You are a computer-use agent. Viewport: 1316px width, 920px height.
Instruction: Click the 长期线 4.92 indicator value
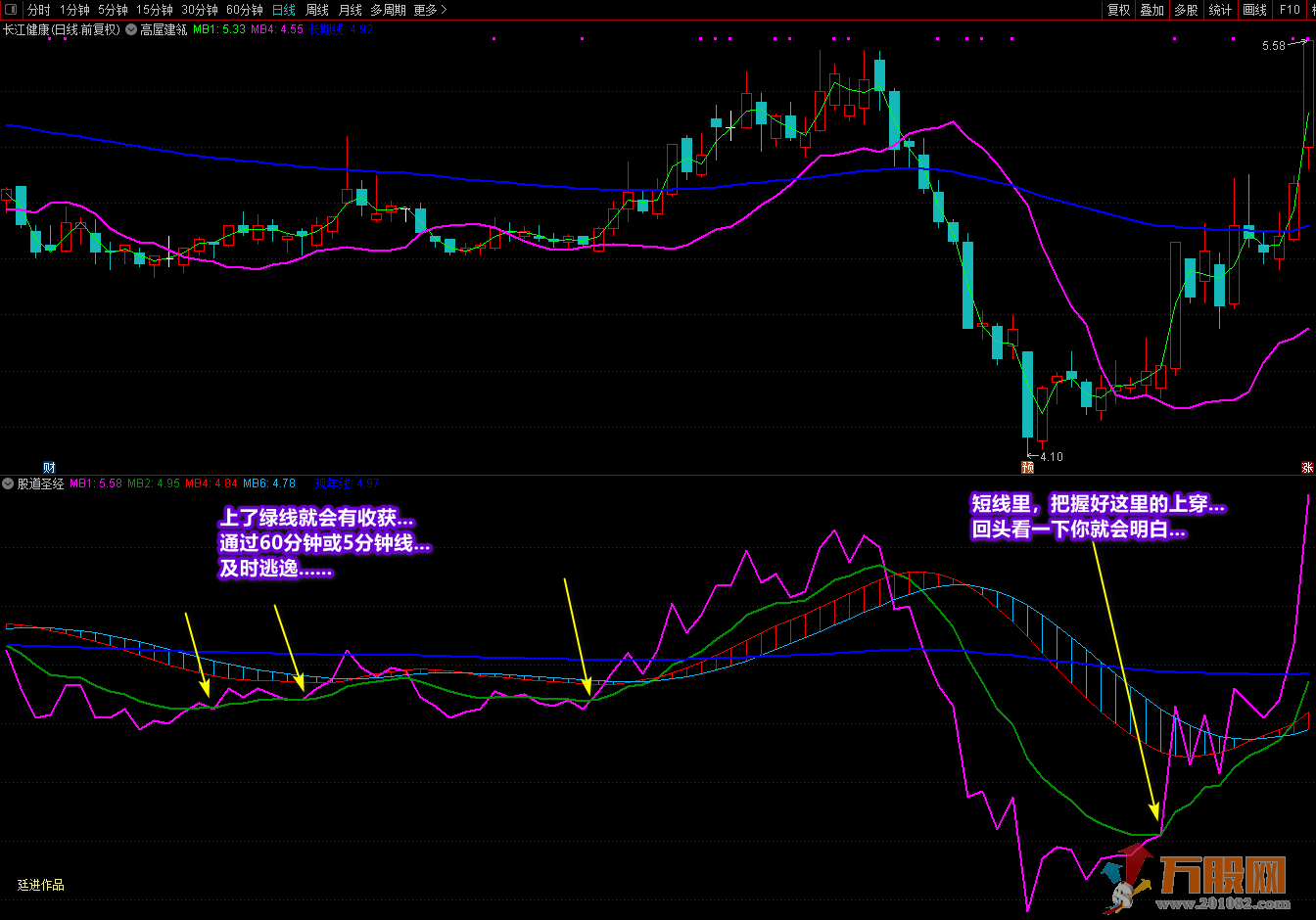tap(341, 29)
